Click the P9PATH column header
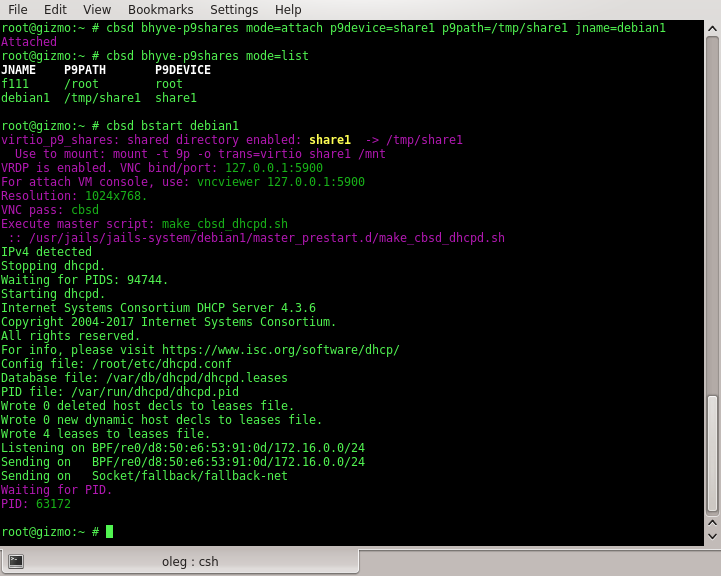The image size is (721, 576). pos(85,70)
